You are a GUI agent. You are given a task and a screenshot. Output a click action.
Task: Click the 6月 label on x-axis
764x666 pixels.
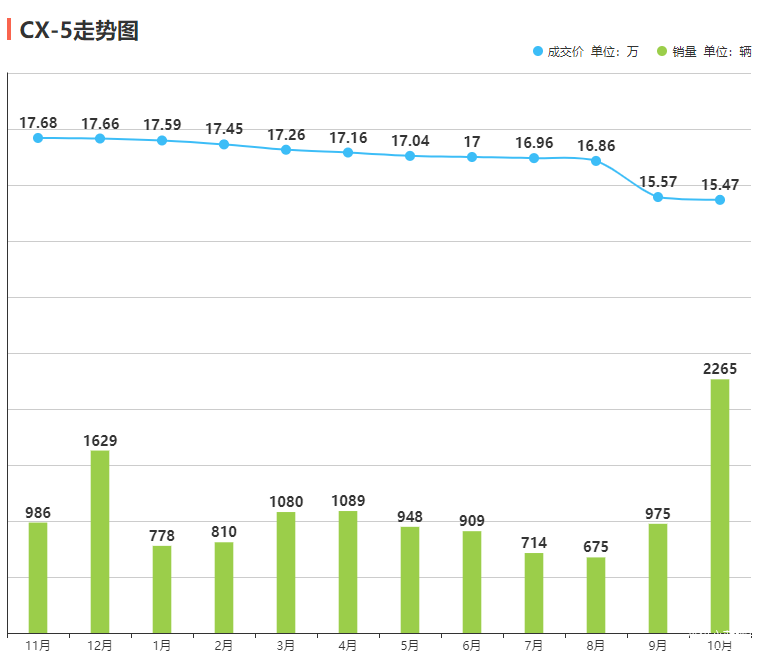472,646
